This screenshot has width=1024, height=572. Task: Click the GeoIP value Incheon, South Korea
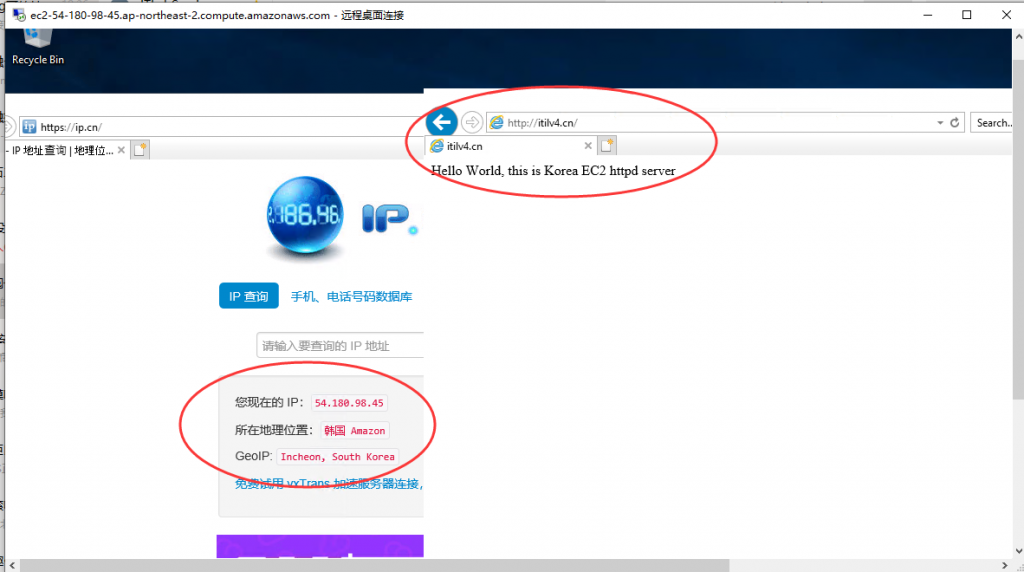(x=338, y=457)
